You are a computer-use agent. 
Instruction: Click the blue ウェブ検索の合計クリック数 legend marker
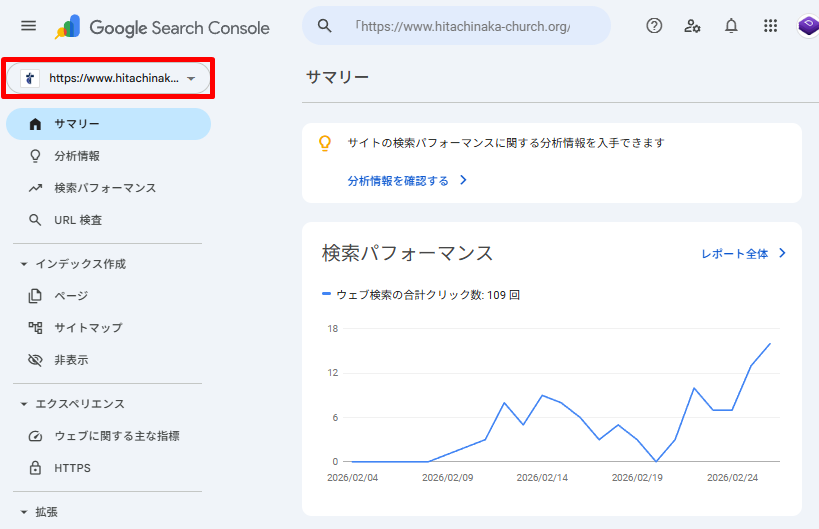click(x=326, y=294)
